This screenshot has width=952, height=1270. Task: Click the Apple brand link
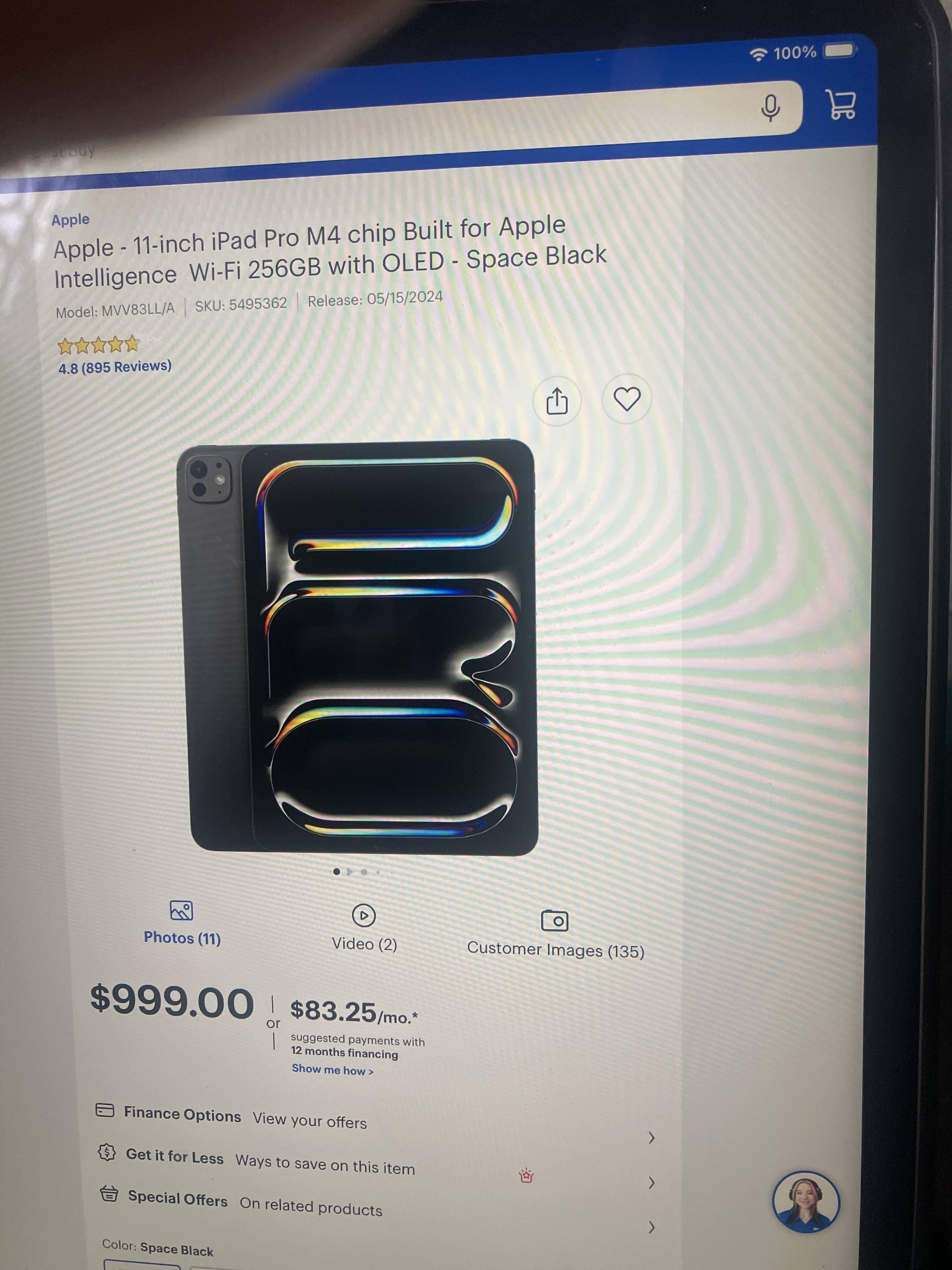tap(71, 220)
